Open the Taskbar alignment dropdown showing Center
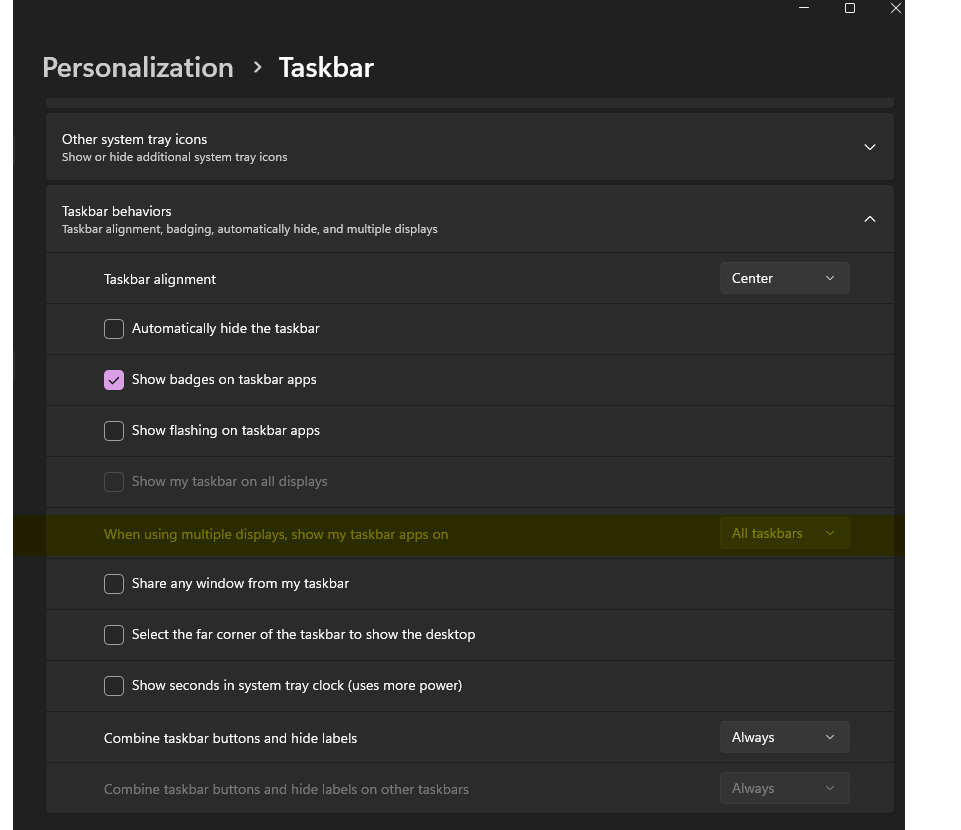Screen dimensions: 961x830 pyautogui.click(x=784, y=278)
